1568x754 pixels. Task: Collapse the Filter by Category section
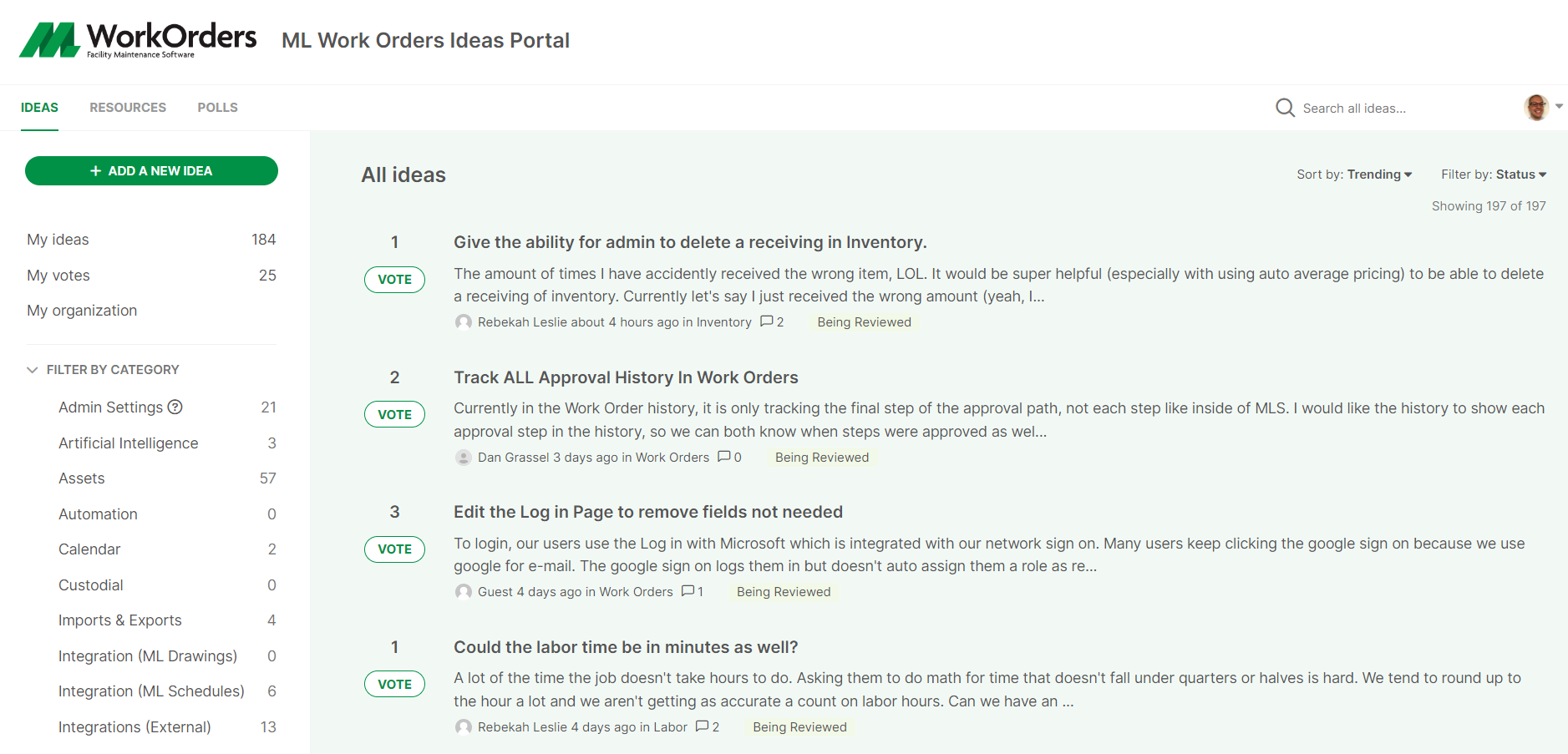[x=103, y=369]
